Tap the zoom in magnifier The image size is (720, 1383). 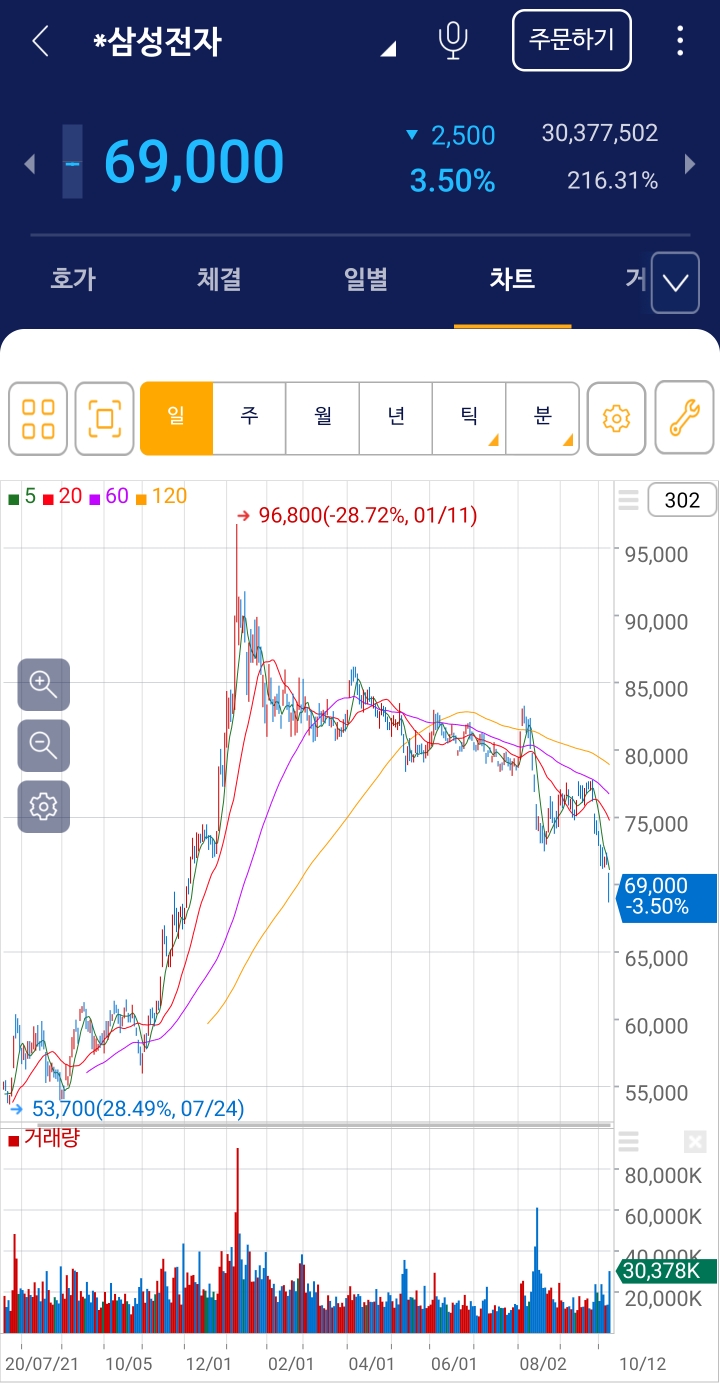[44, 684]
